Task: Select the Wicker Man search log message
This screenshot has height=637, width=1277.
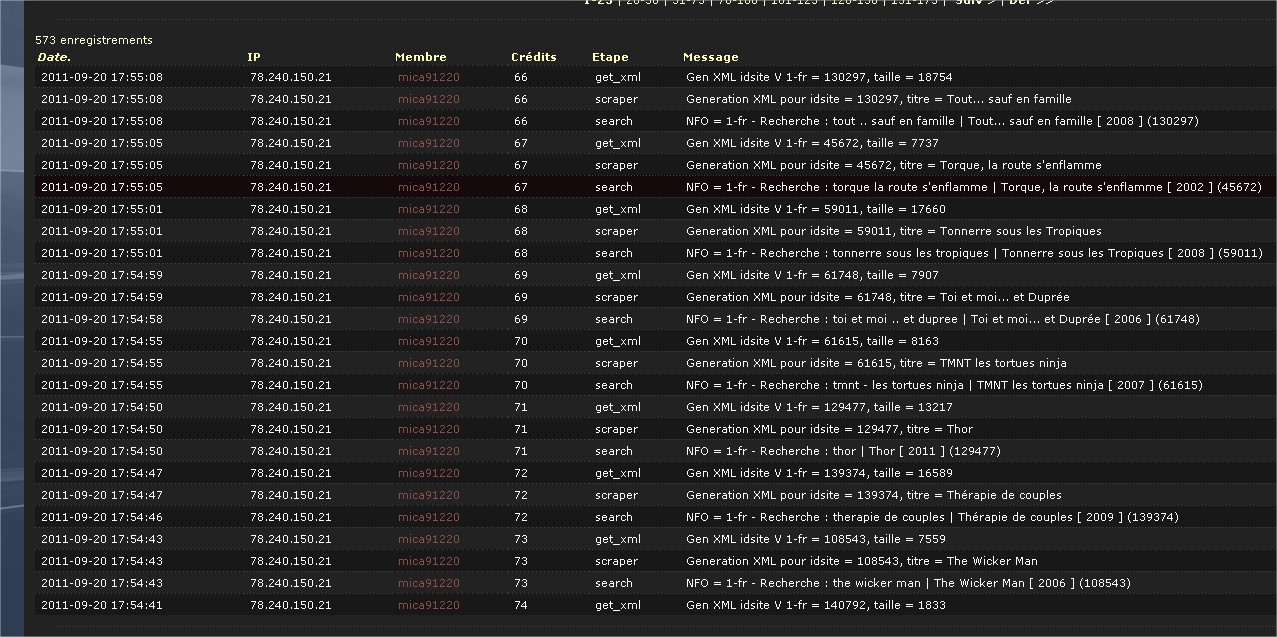Action: point(908,583)
